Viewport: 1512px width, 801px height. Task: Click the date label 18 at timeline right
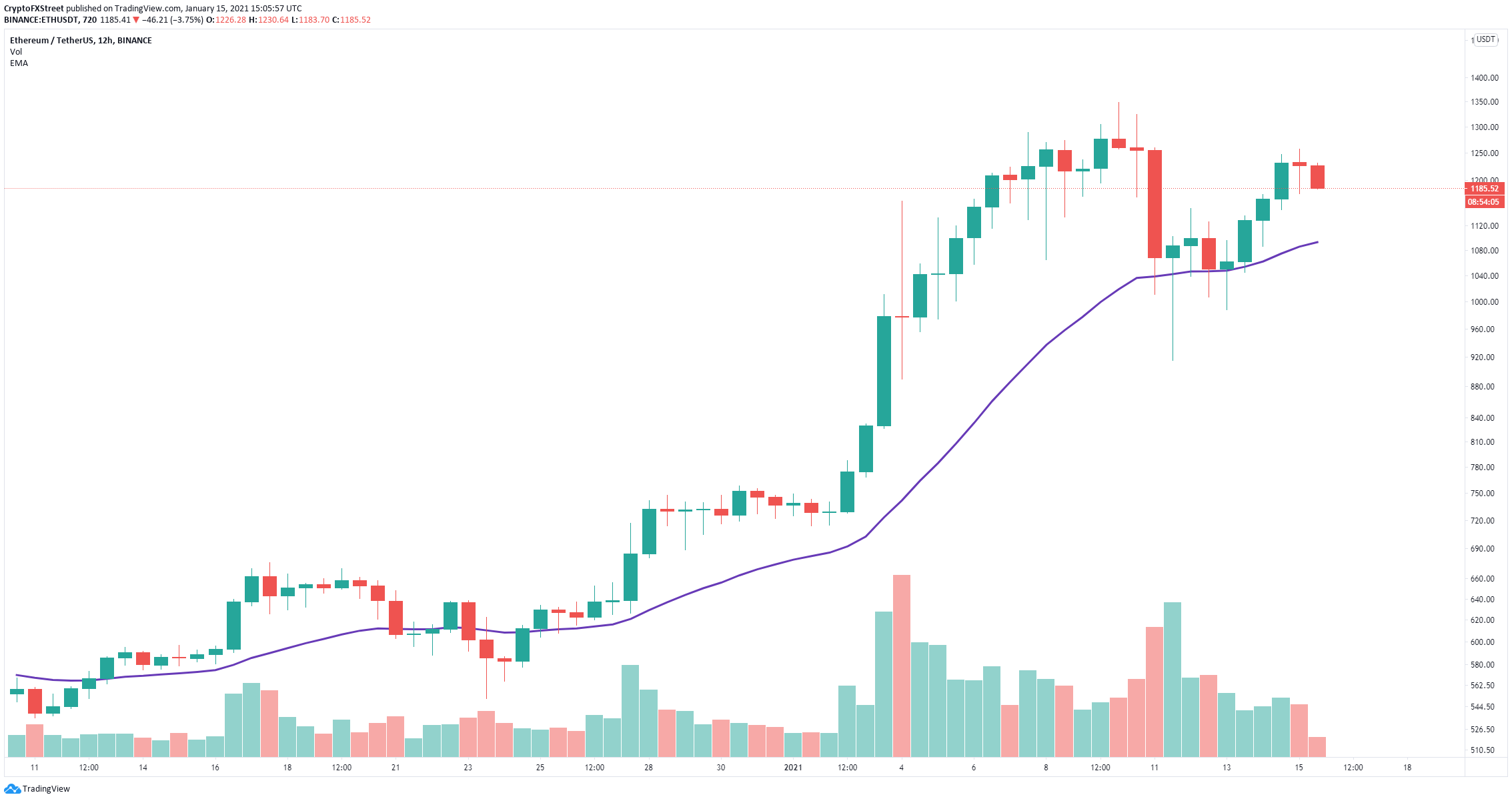[1407, 768]
